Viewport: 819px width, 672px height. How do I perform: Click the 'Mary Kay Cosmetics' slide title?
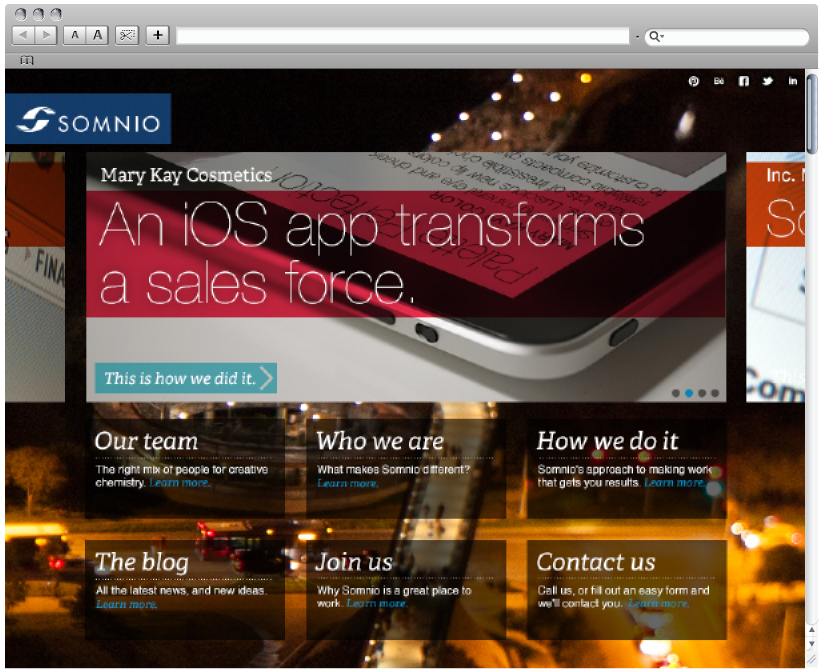point(186,175)
